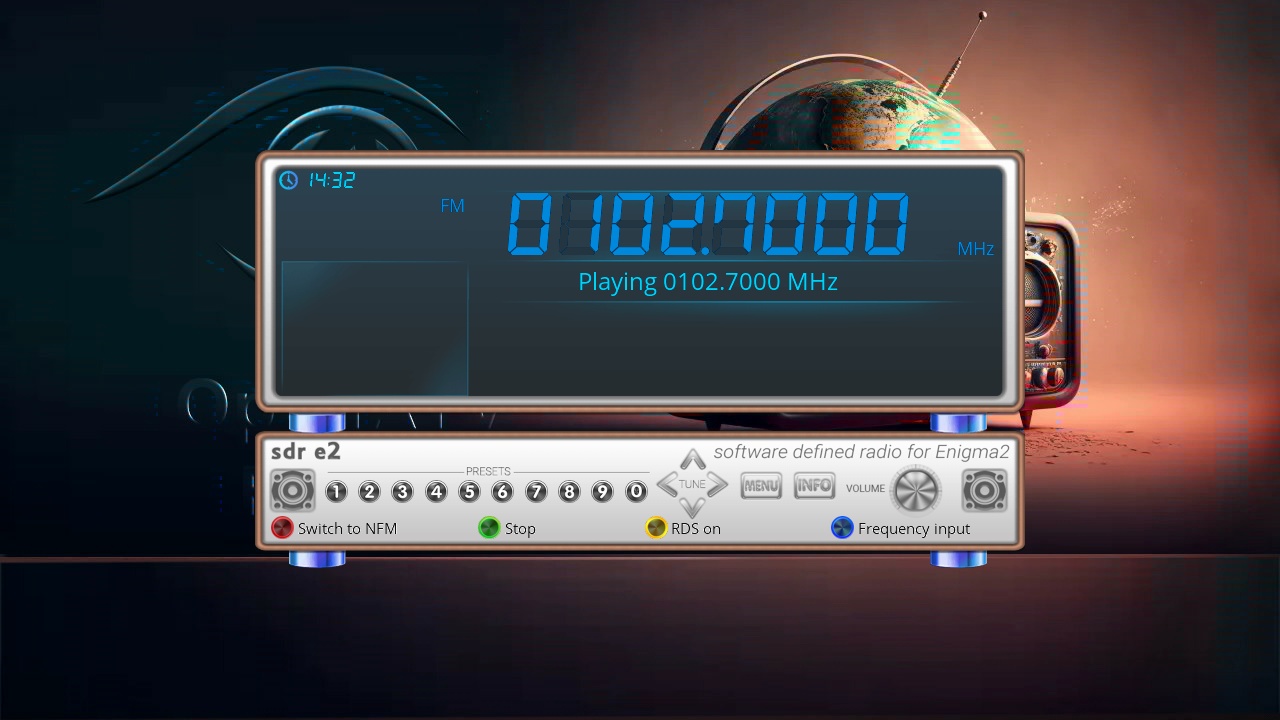This screenshot has width=1280, height=720.
Task: Open the MENU button
Action: (x=761, y=486)
